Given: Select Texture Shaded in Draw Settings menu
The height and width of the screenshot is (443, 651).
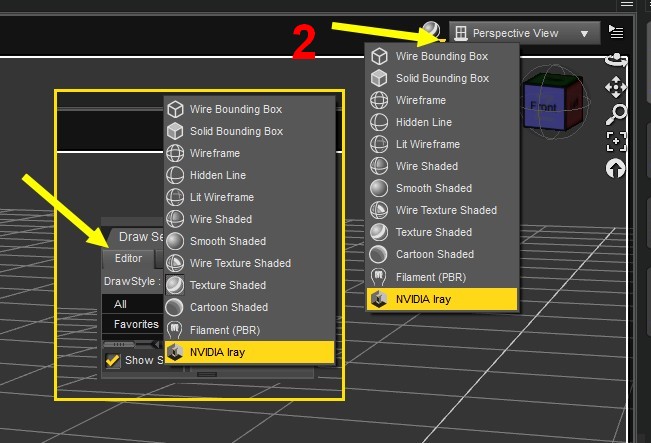Looking at the screenshot, I should (x=250, y=285).
